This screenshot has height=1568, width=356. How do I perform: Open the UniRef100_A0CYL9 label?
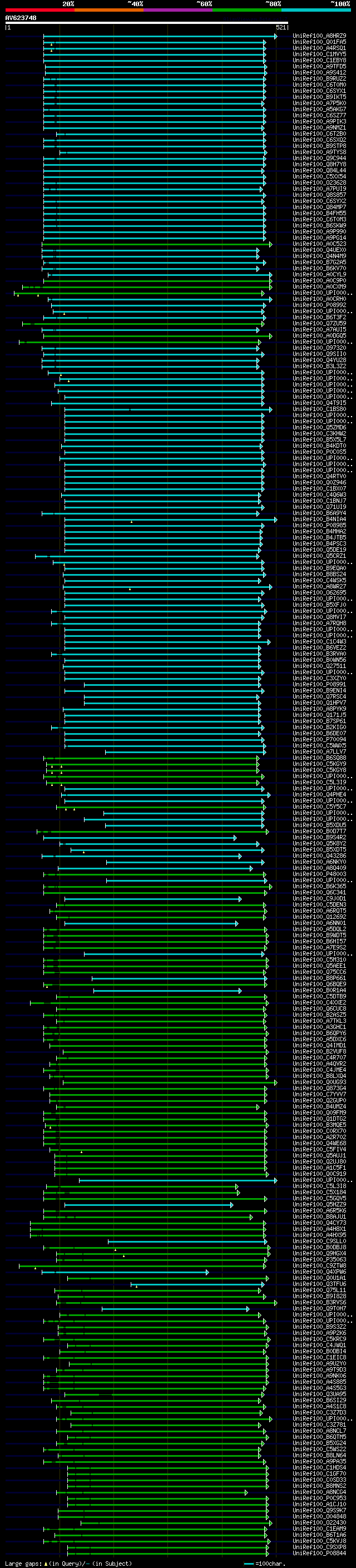click(x=319, y=275)
